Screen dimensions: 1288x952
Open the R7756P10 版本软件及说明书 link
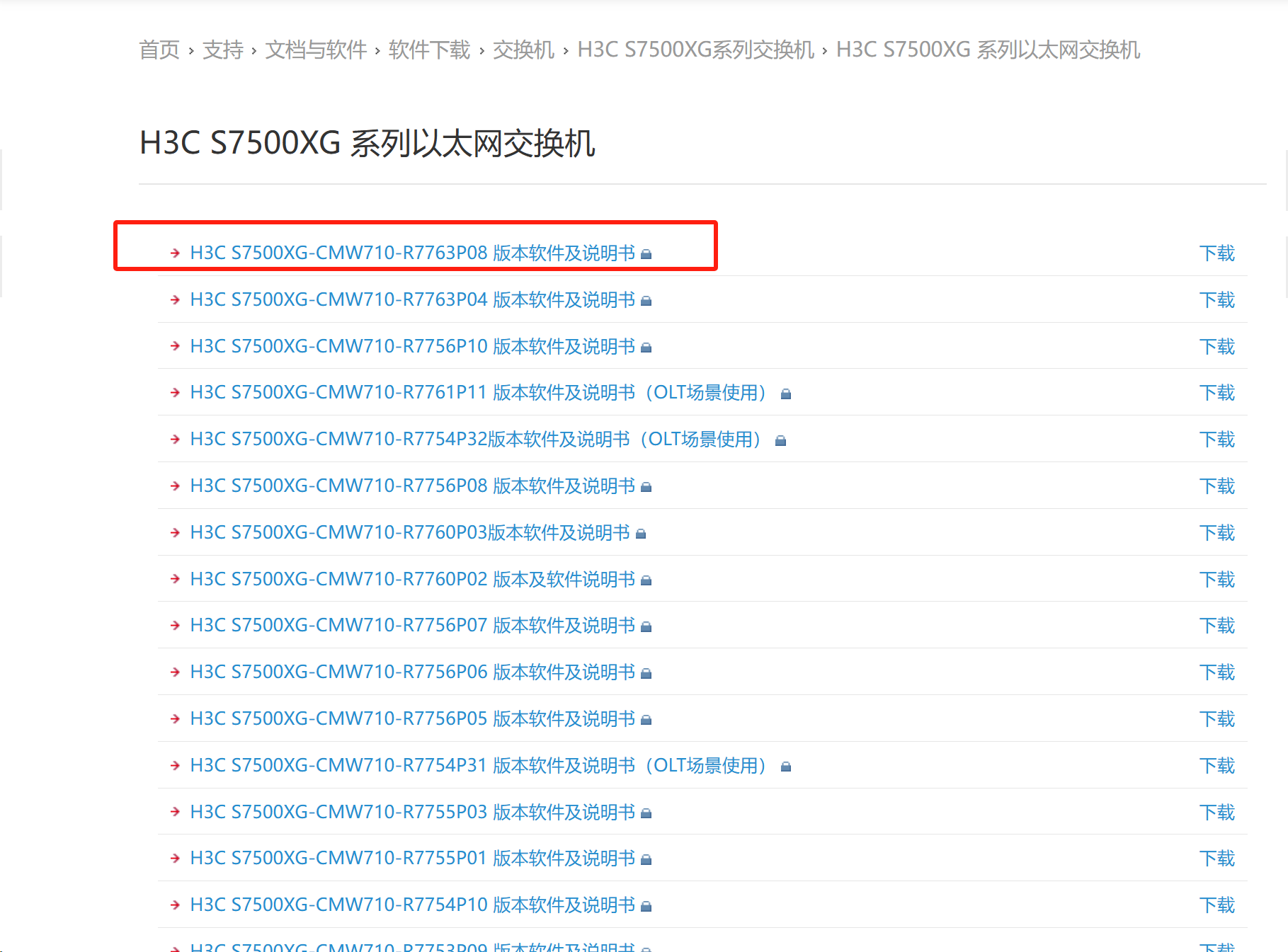point(413,346)
